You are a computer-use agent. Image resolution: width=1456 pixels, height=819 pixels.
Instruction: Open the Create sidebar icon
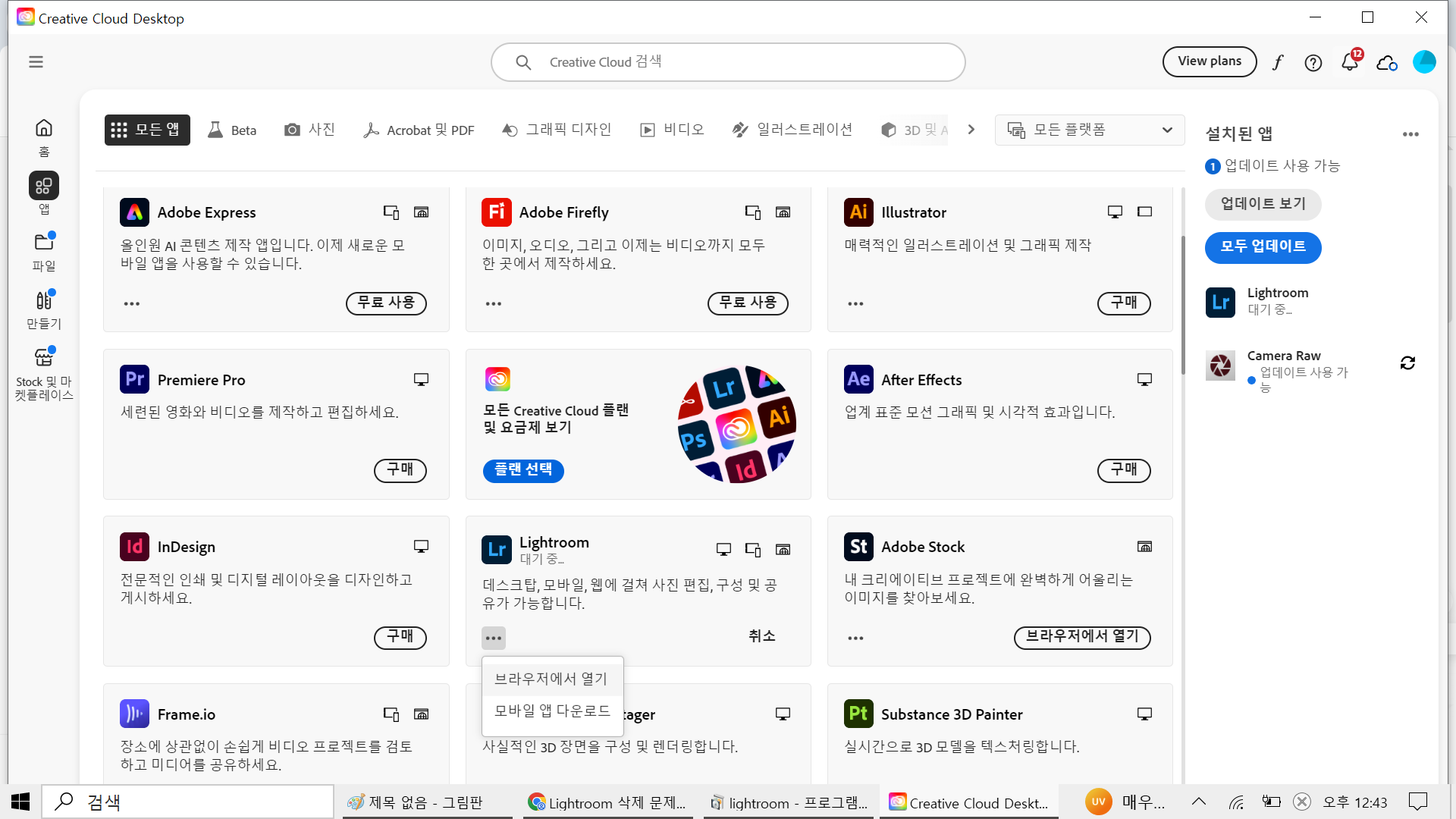pos(44,309)
